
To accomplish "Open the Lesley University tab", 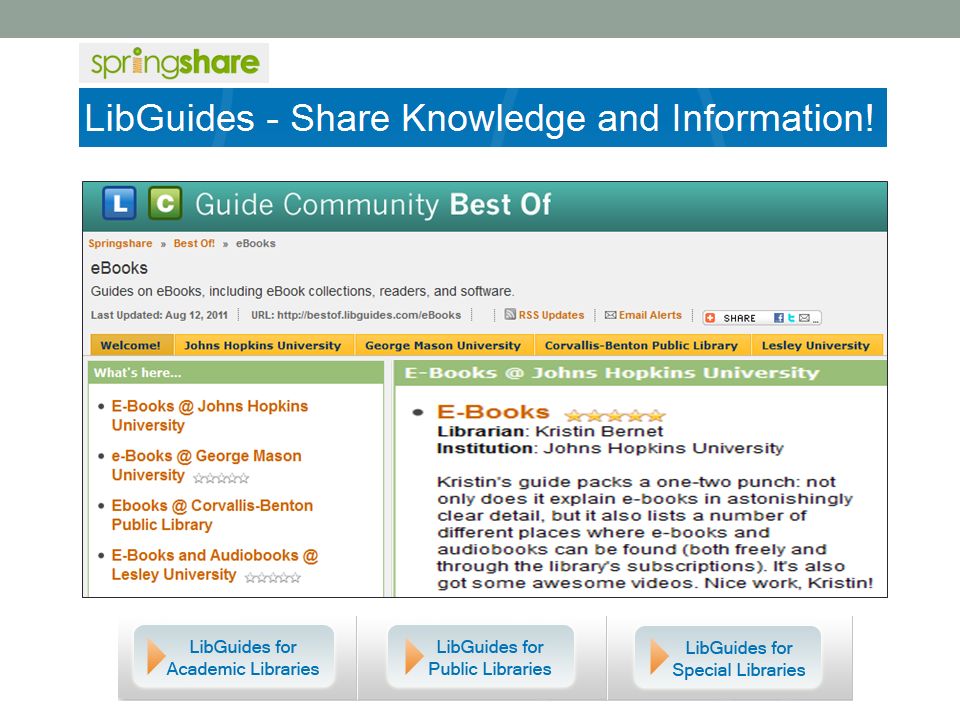I will point(816,345).
